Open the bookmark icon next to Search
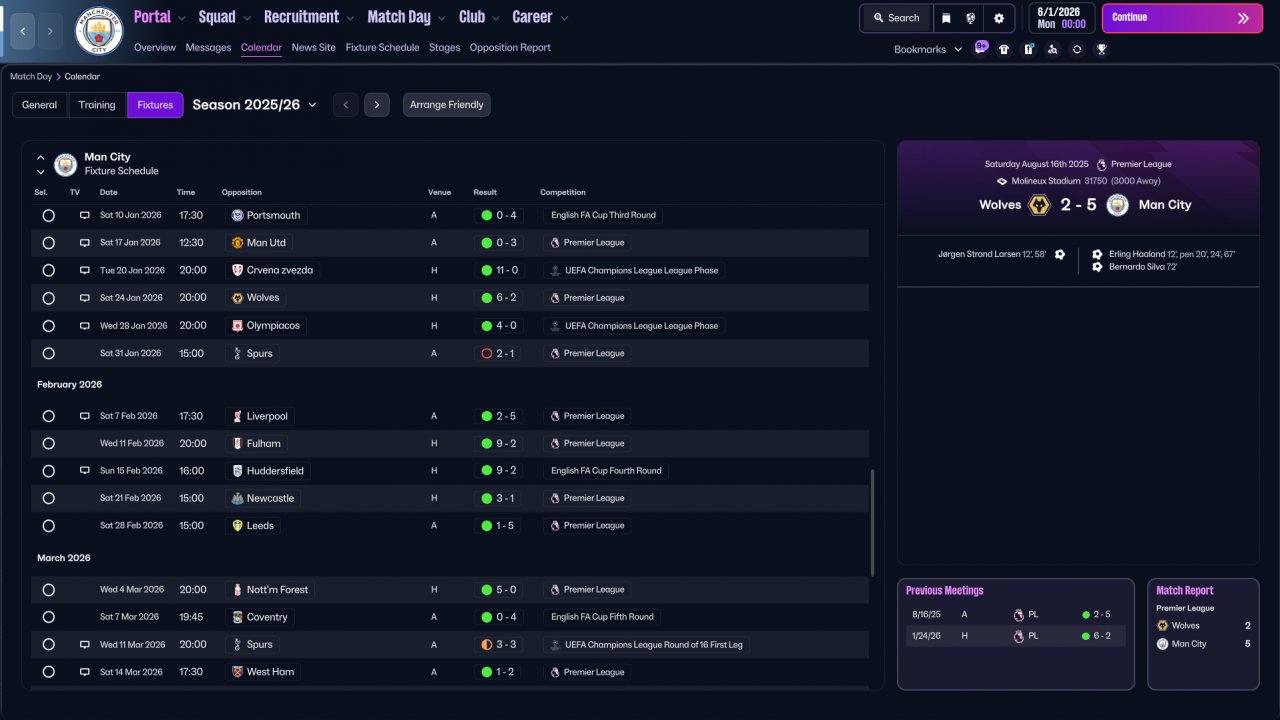This screenshot has height=720, width=1280. [x=946, y=18]
